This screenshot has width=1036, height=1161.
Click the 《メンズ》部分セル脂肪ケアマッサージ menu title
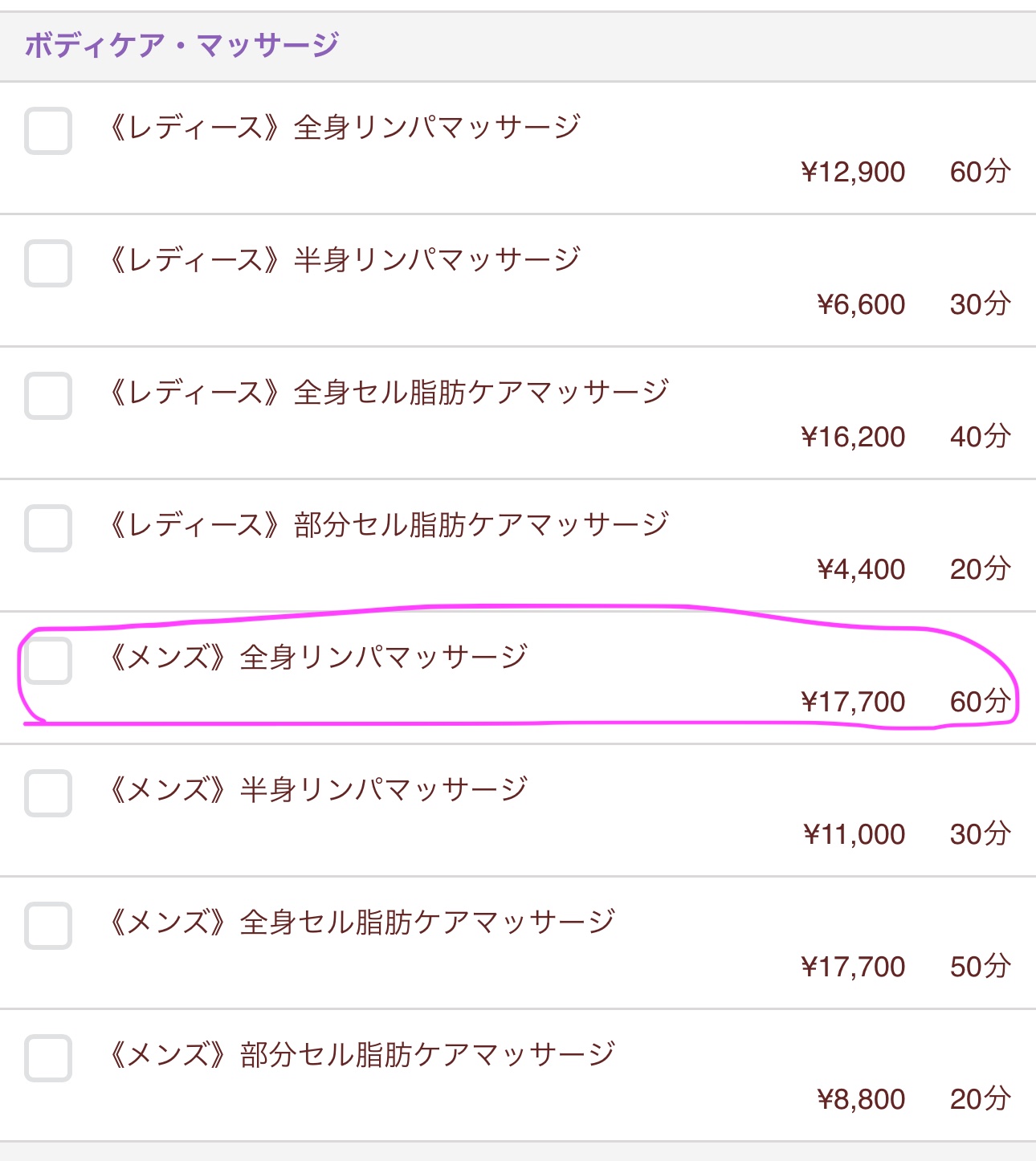pyautogui.click(x=361, y=1055)
